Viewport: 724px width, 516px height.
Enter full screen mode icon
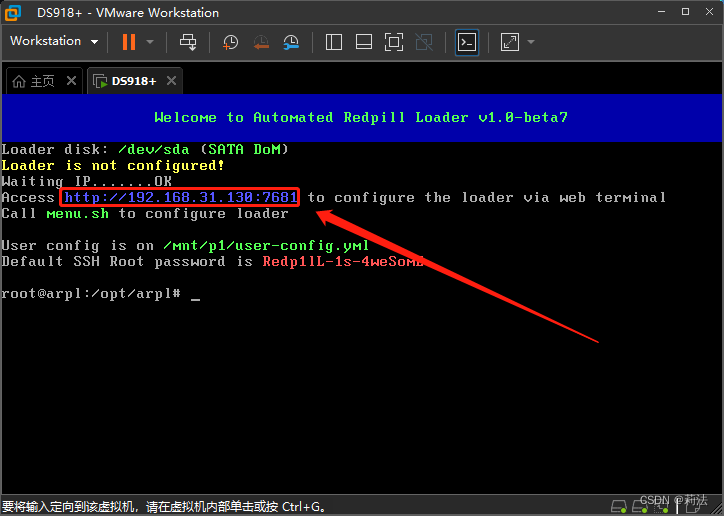(394, 42)
